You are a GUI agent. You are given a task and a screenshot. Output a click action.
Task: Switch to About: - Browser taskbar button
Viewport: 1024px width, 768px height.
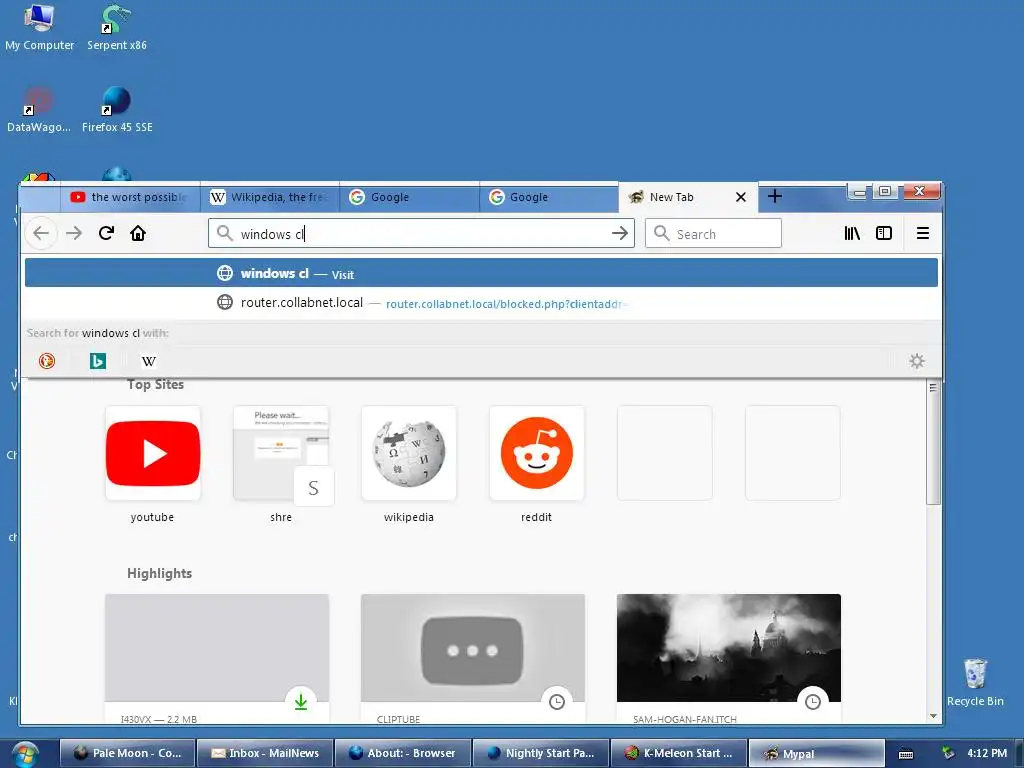tap(403, 753)
